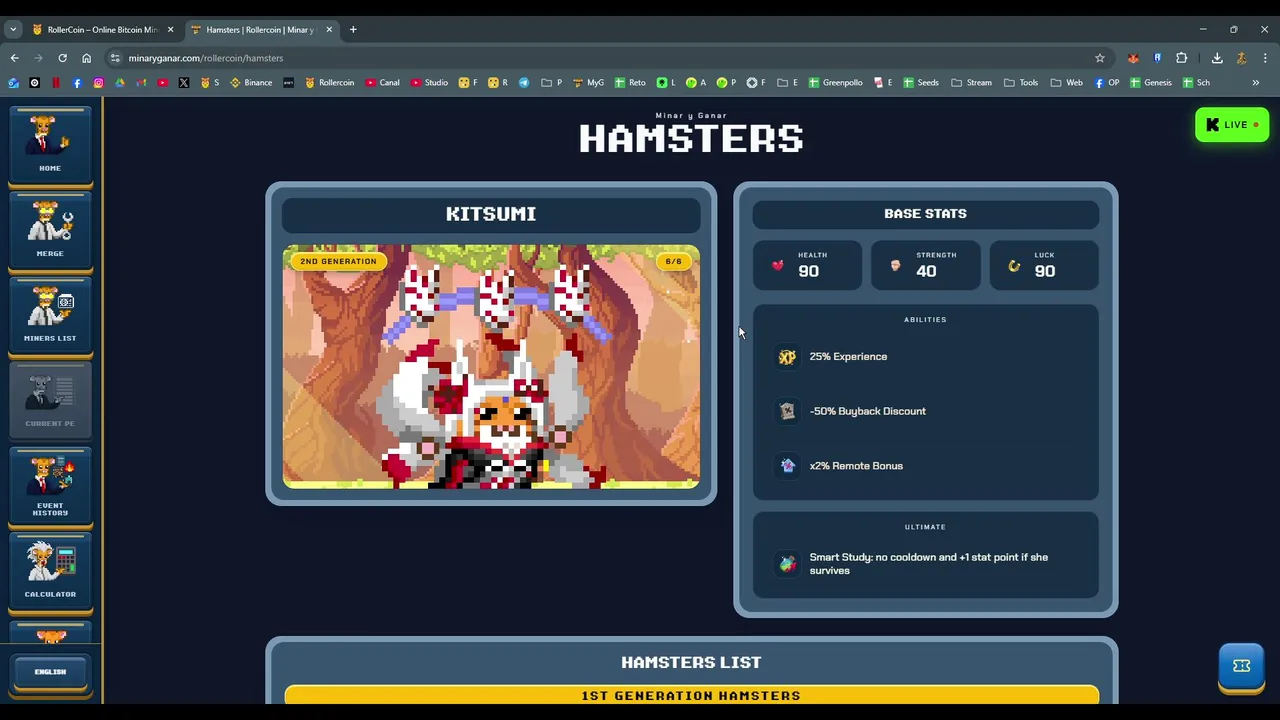Click the Health heart icon
The height and width of the screenshot is (720, 1280).
(778, 265)
